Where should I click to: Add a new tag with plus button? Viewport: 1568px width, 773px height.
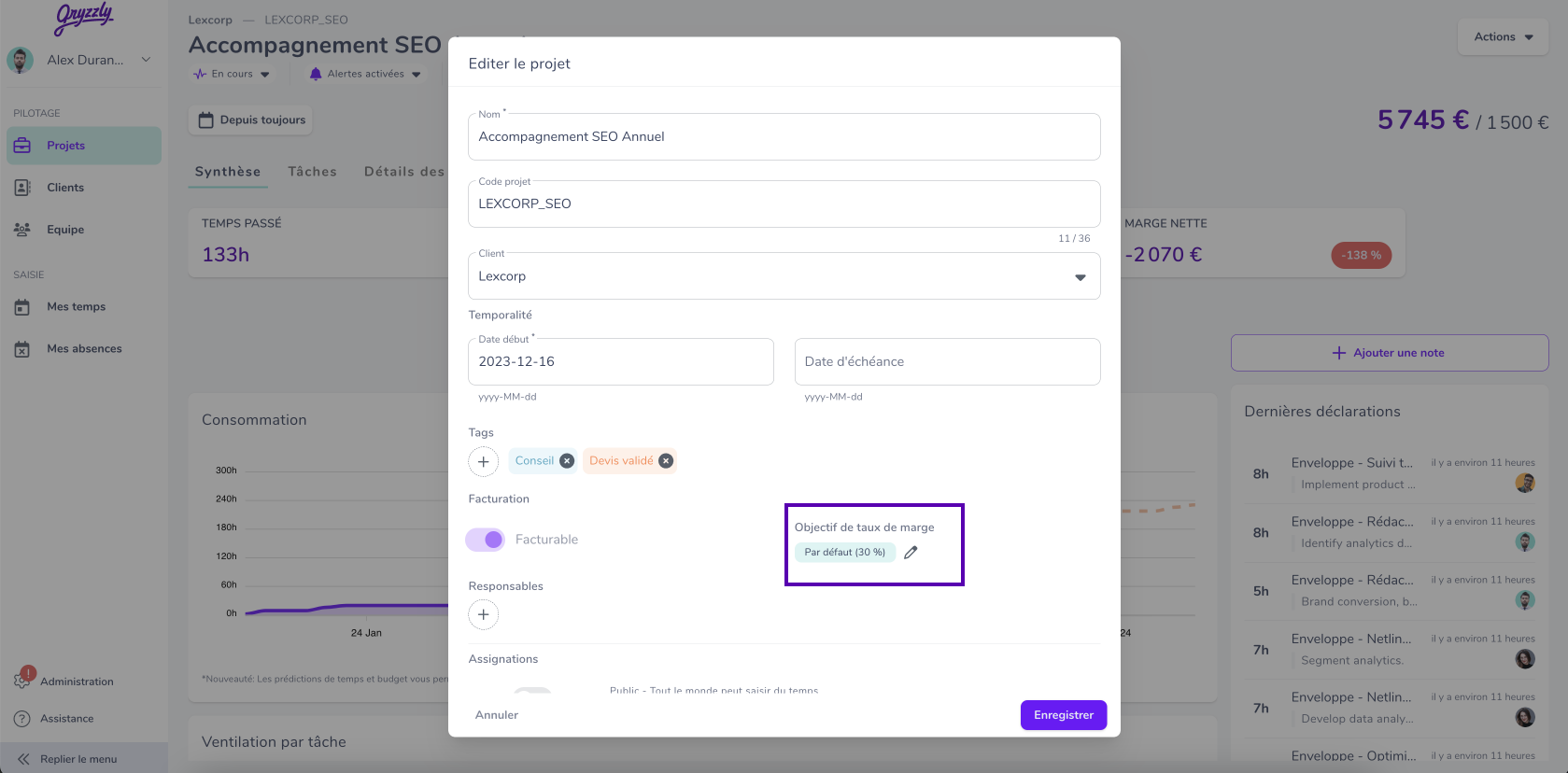point(483,461)
